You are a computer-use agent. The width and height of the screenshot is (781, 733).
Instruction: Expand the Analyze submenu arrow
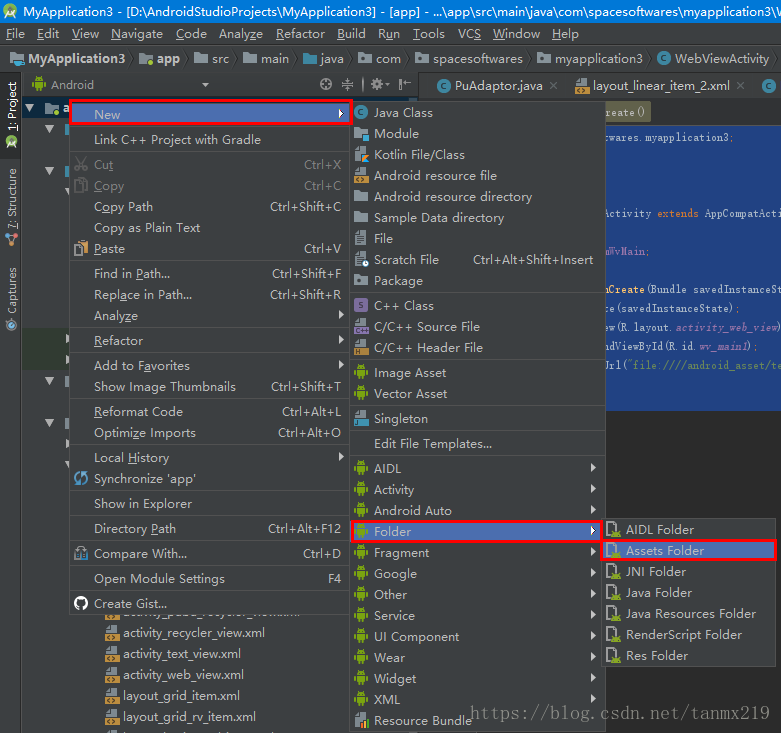coord(341,315)
